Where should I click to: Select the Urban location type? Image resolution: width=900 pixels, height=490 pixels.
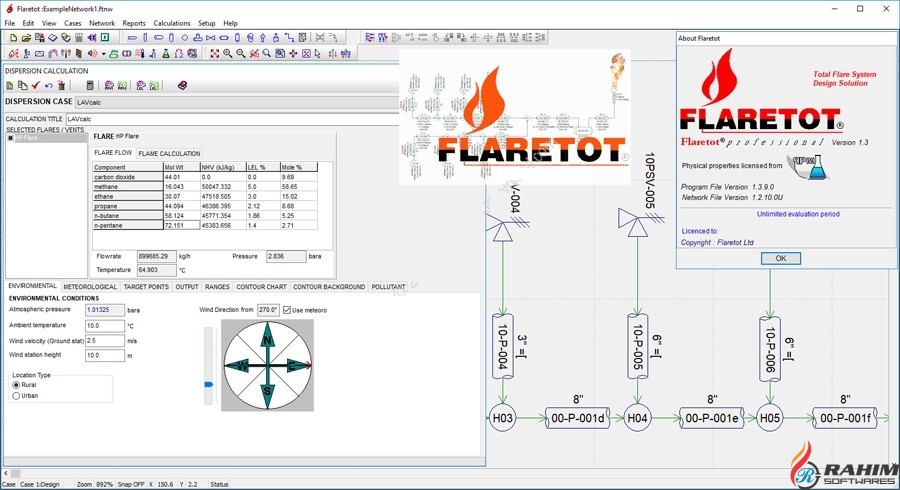click(x=16, y=396)
